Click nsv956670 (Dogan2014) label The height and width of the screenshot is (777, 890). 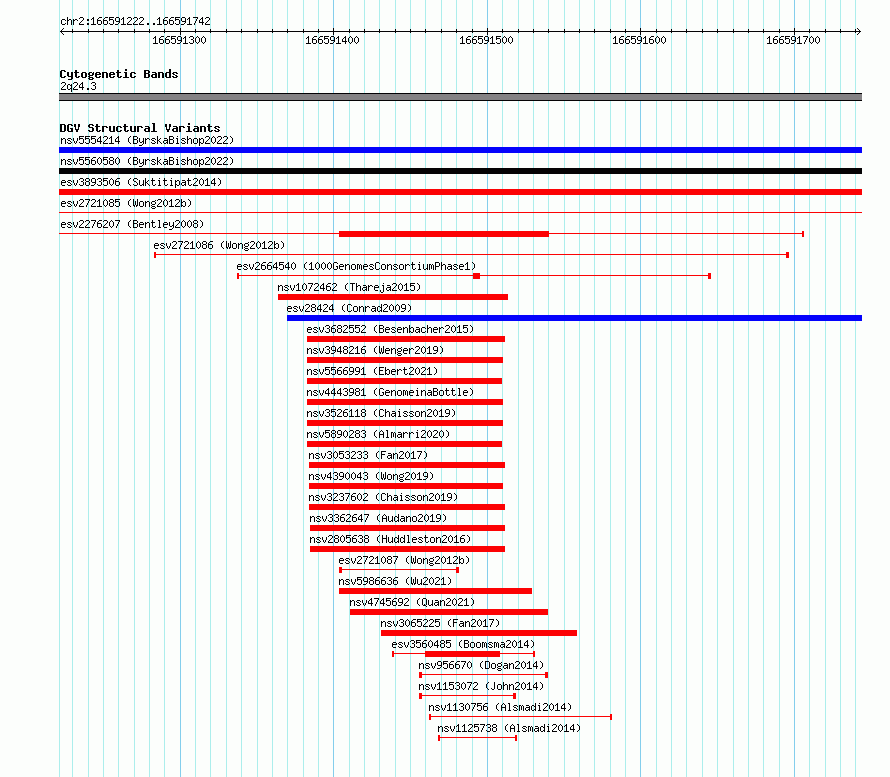tap(481, 665)
